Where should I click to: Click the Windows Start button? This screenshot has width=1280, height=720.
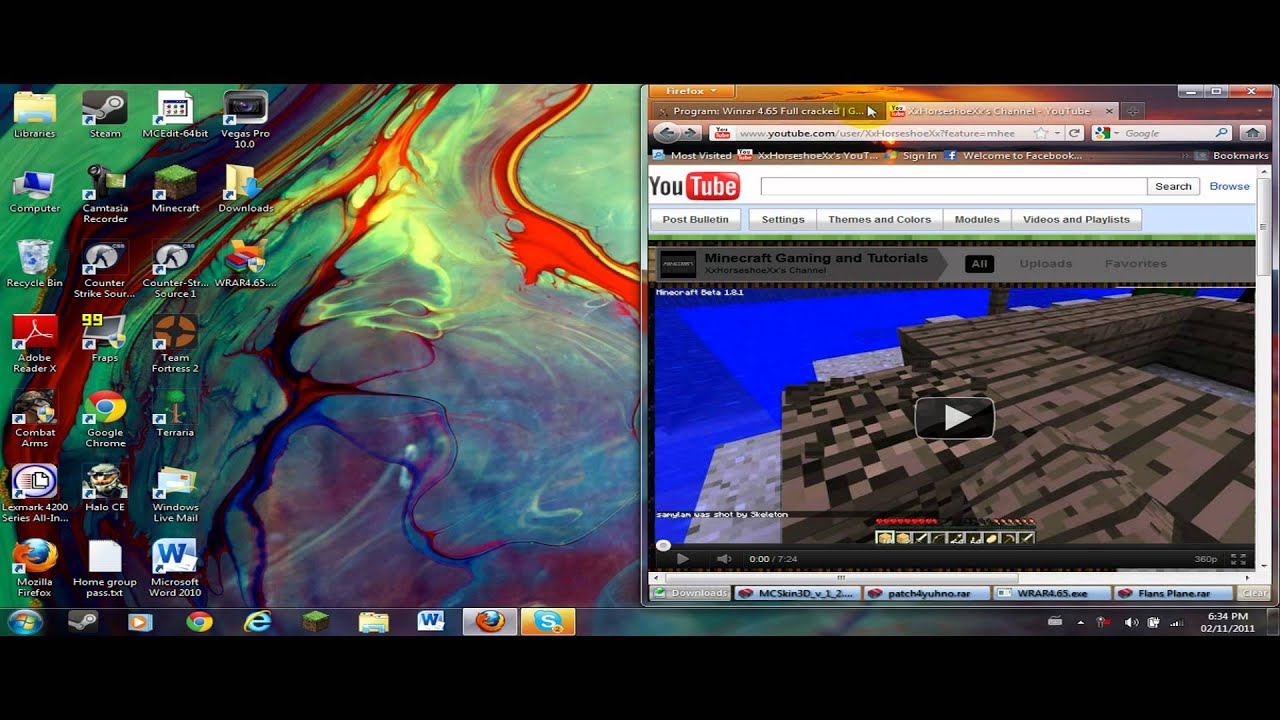coord(24,621)
